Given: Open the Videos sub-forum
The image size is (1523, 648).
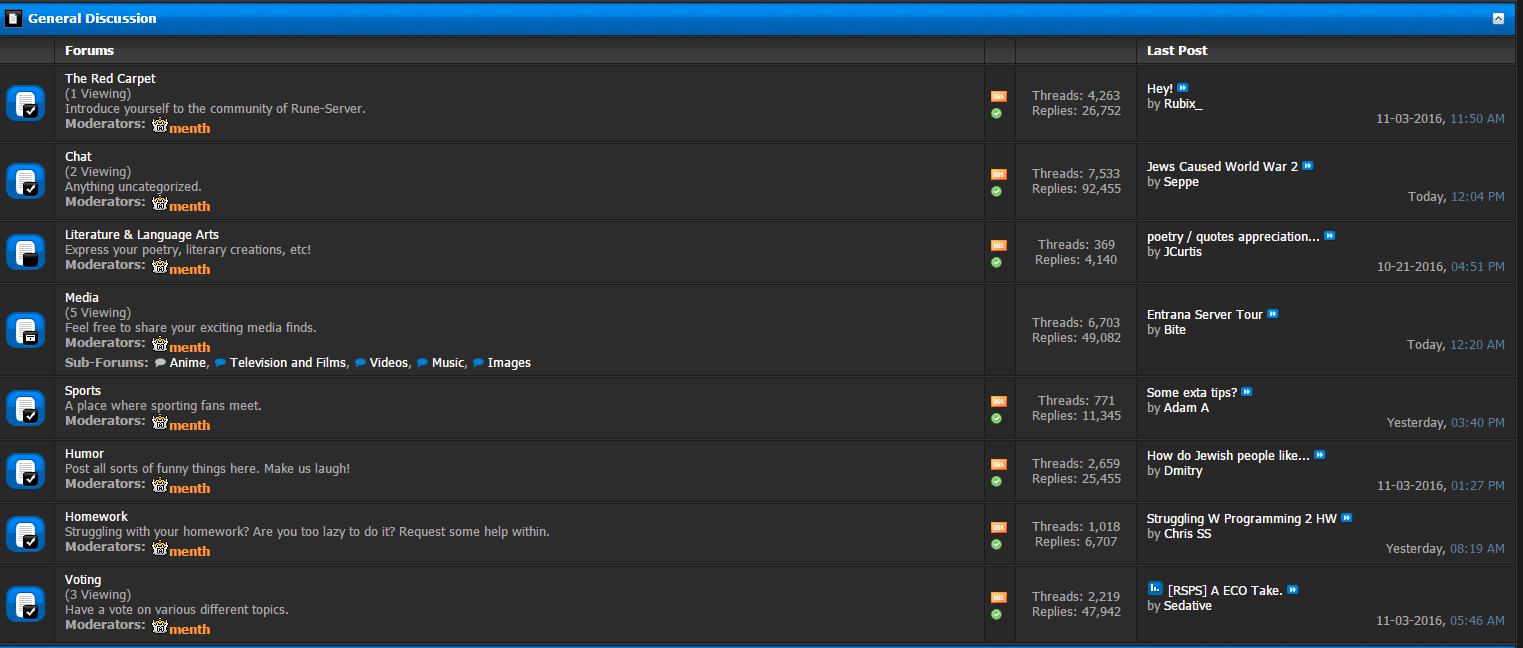Looking at the screenshot, I should click(x=389, y=363).
